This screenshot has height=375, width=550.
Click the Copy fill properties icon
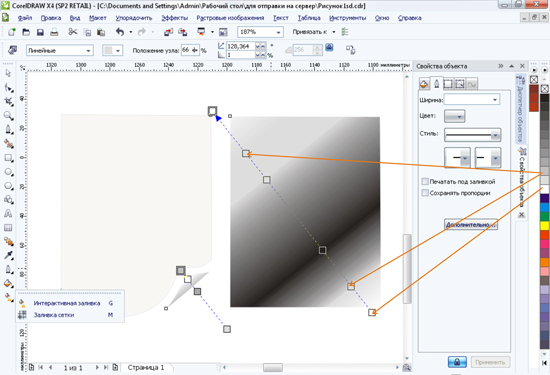[x=350, y=49]
